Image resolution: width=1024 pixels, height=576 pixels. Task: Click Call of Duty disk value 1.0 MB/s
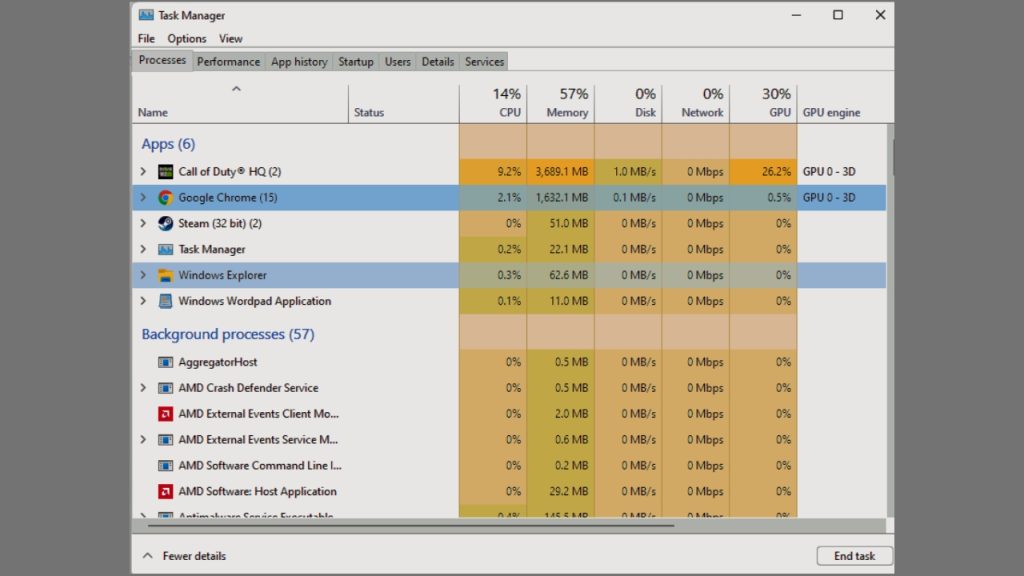pyautogui.click(x=634, y=172)
